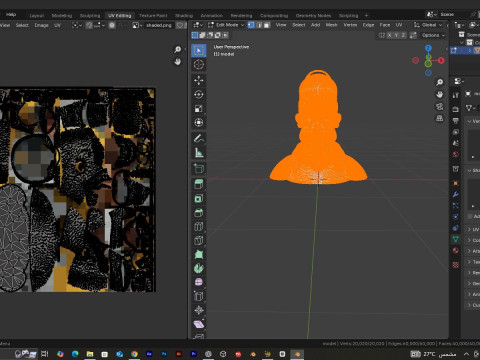480x360 pixels.
Task: Select the Bevel tool
Action: click(x=199, y=212)
